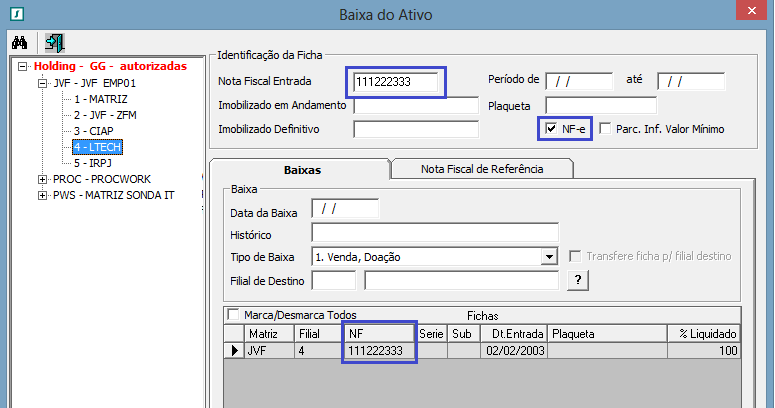Click the Nota Fiscal Entrada field
Image resolution: width=775 pixels, height=408 pixels.
pyautogui.click(x=395, y=82)
